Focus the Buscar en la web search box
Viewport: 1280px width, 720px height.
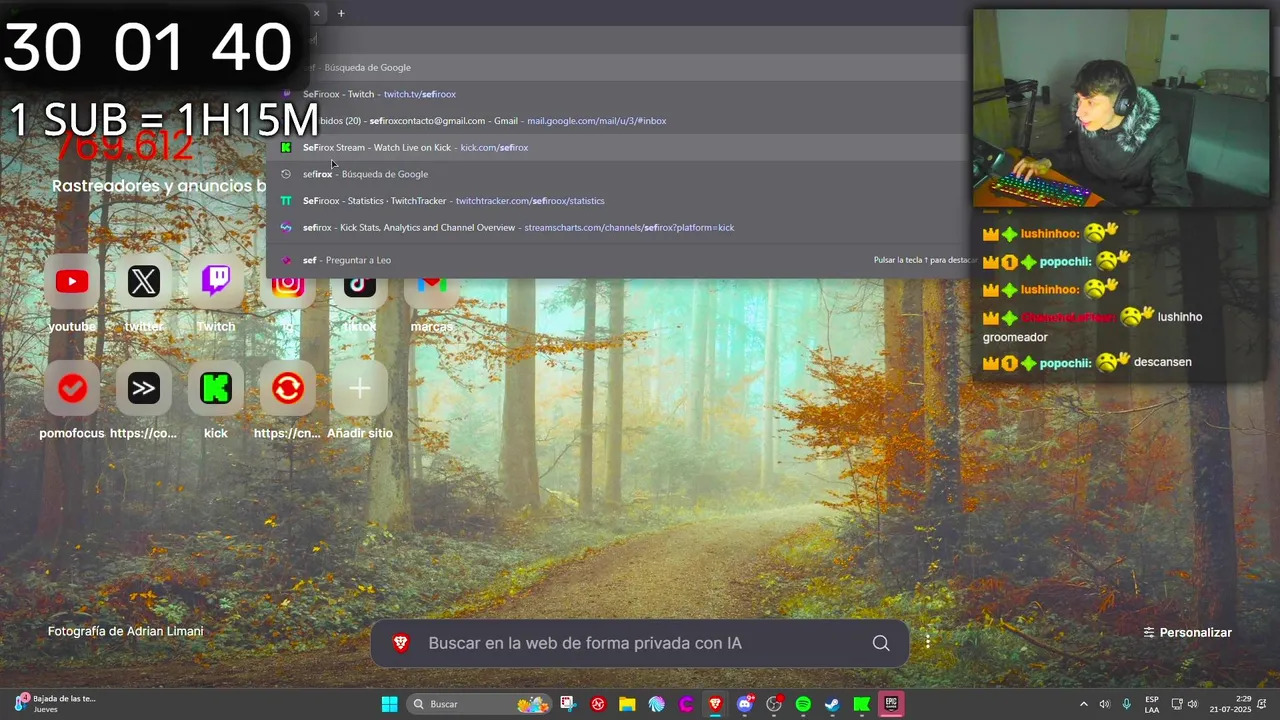[x=640, y=643]
